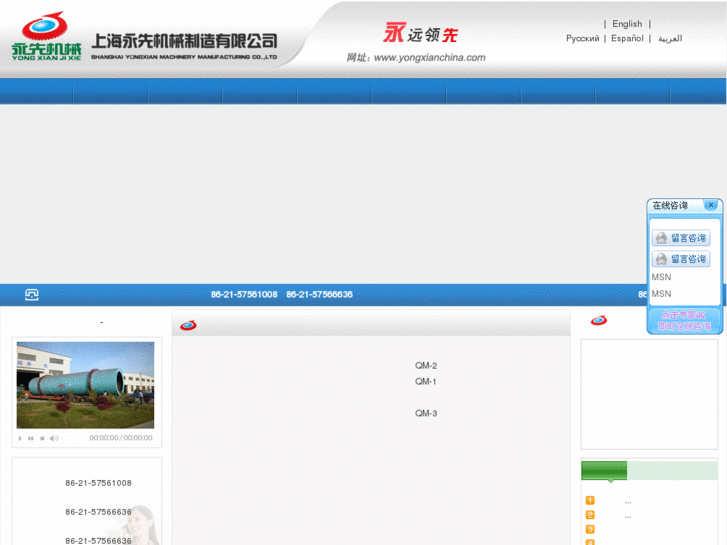The height and width of the screenshot is (545, 727).
Task: Play the rotary dryer video
Action: (20, 438)
